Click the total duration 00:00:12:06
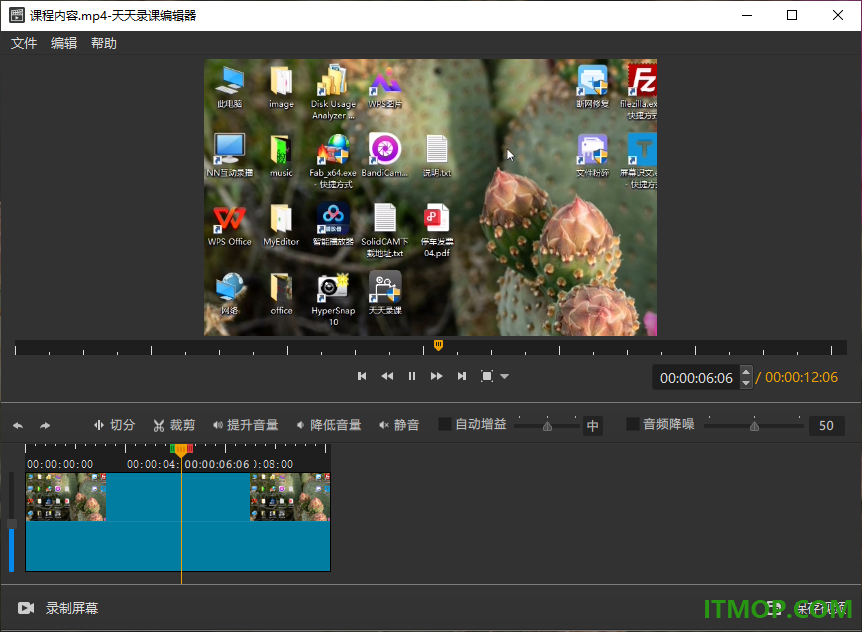Viewport: 862px width, 632px height. pos(802,377)
